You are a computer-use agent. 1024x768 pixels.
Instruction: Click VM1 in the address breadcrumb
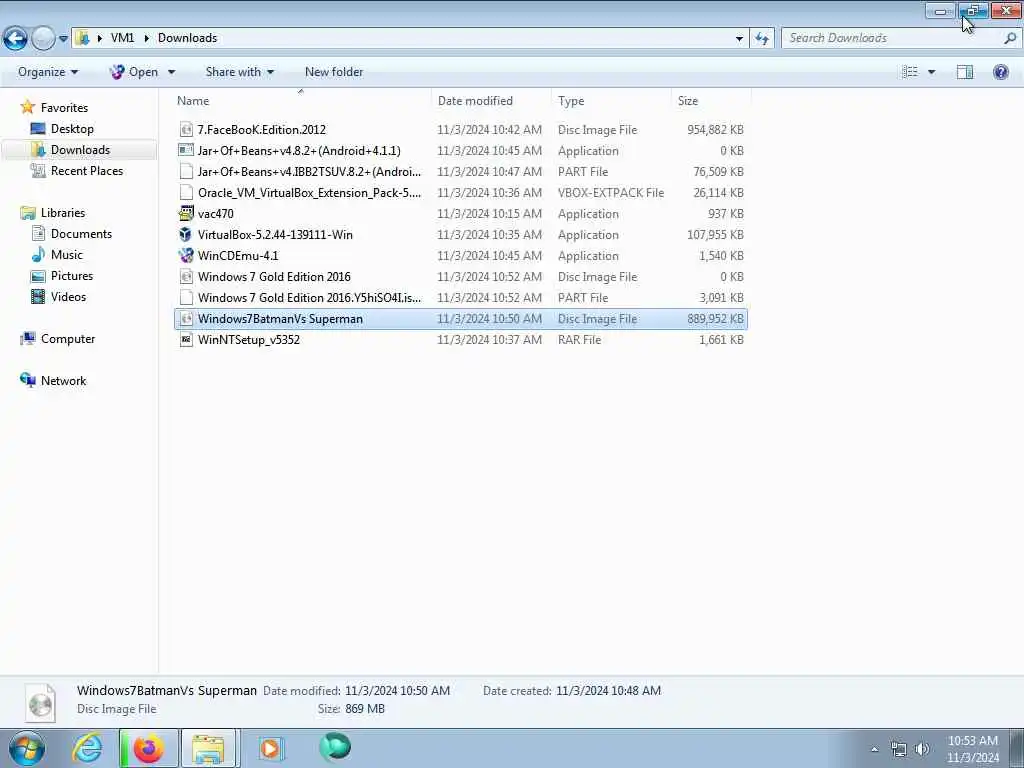coord(122,38)
